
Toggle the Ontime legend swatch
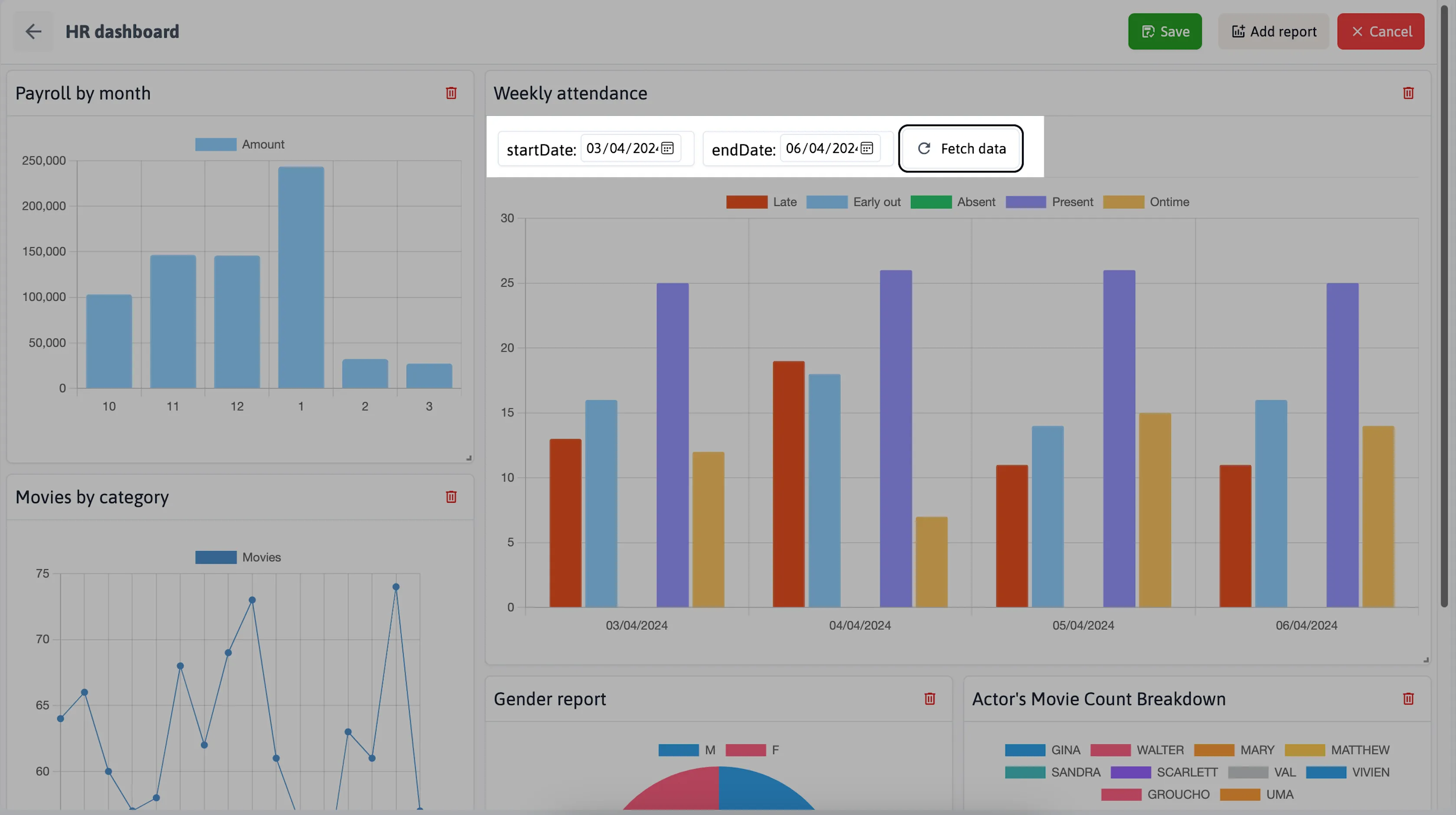pos(1124,202)
